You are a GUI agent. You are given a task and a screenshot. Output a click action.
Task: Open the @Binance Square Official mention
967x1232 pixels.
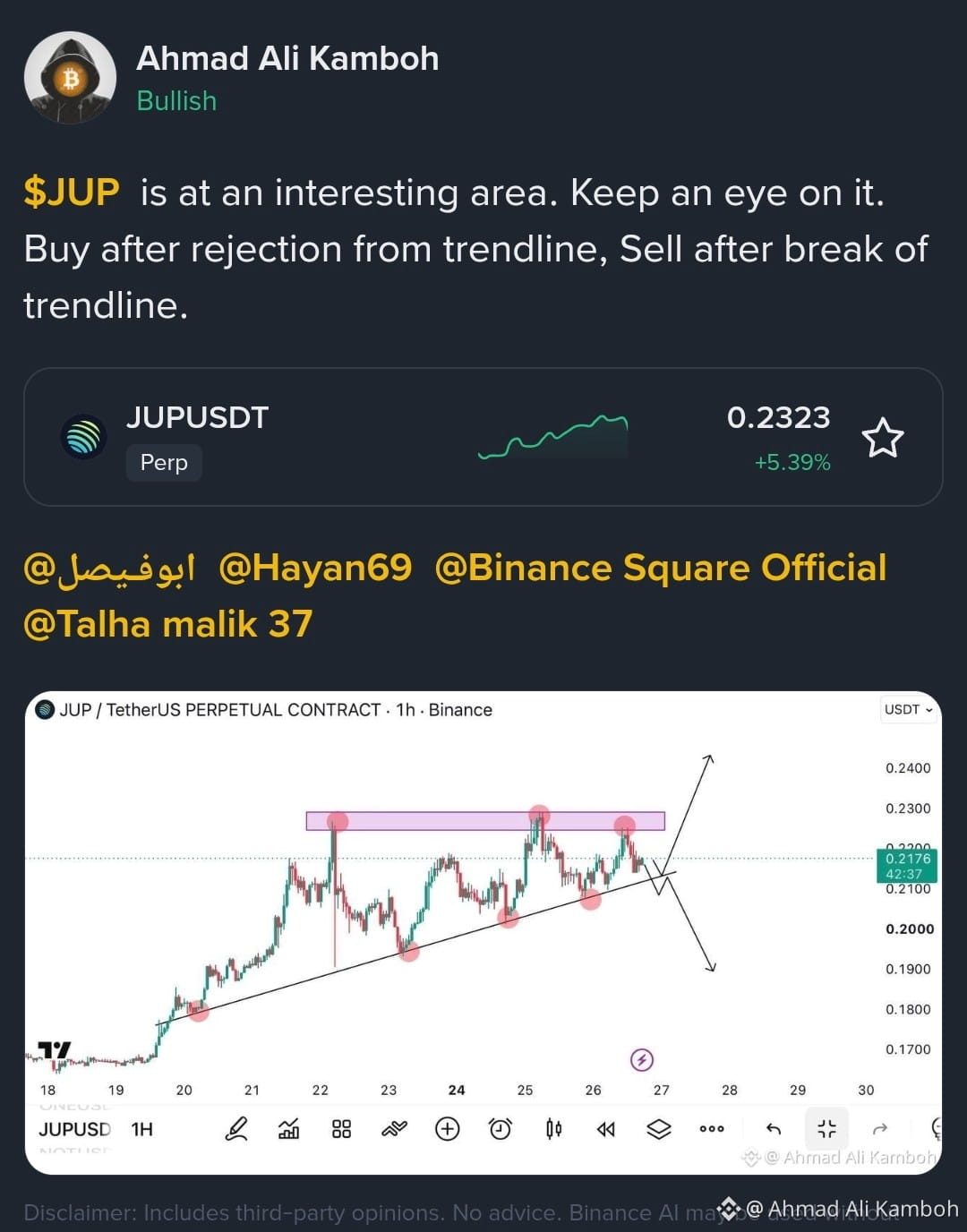pos(661,568)
